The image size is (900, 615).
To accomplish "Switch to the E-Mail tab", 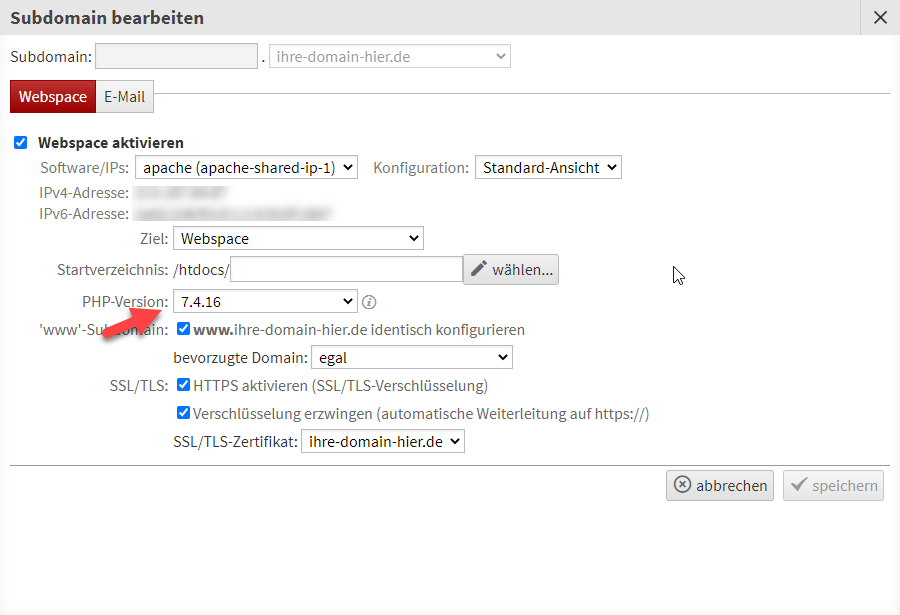I will coord(125,97).
